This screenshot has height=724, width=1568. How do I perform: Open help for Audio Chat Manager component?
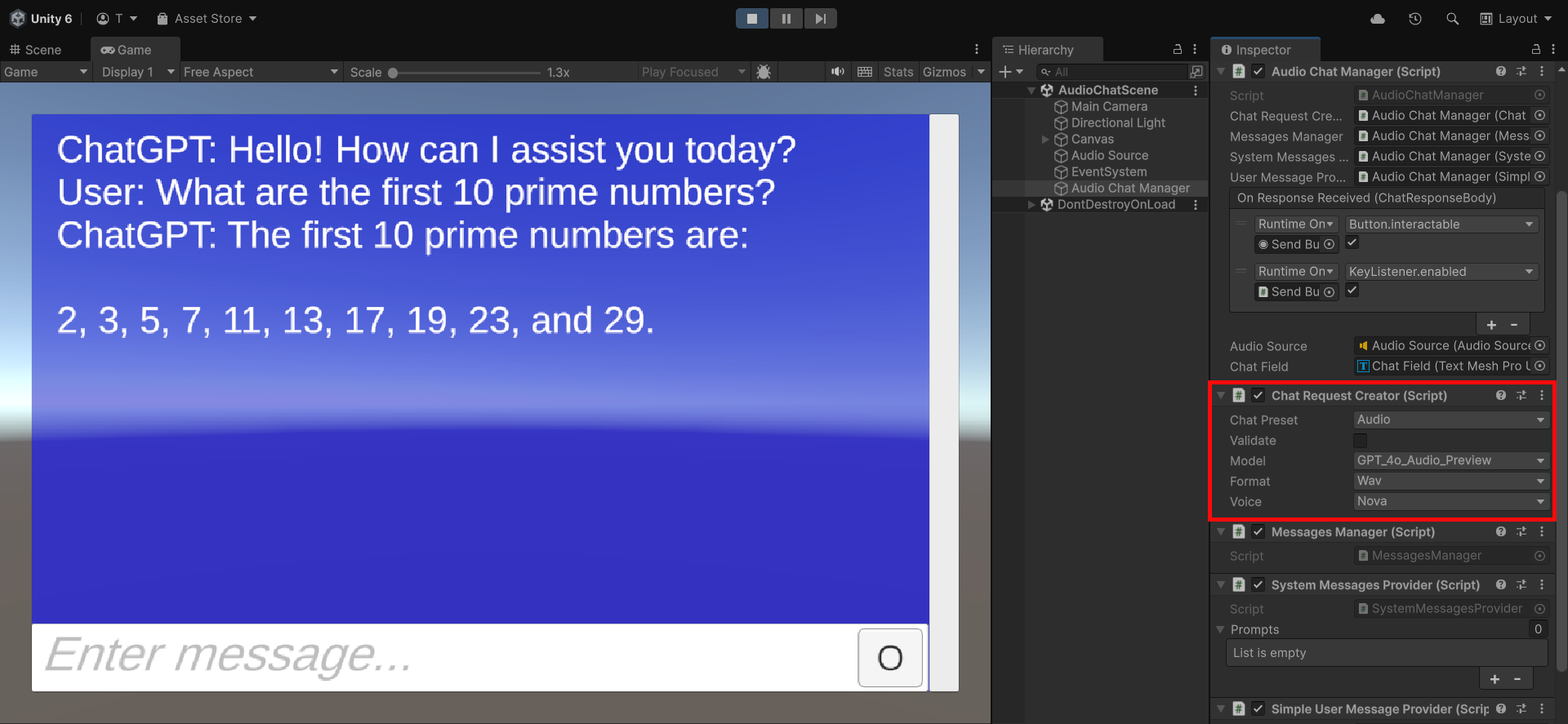1501,72
